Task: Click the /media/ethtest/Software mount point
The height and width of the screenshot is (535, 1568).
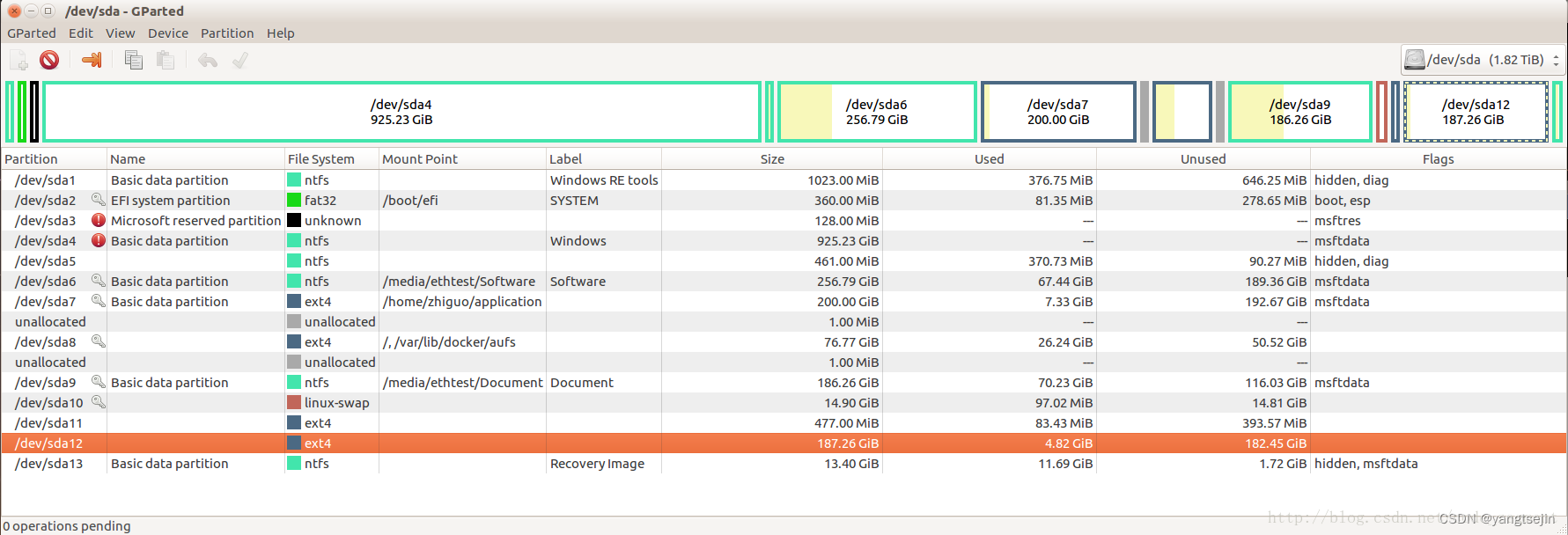Action: coord(459,282)
